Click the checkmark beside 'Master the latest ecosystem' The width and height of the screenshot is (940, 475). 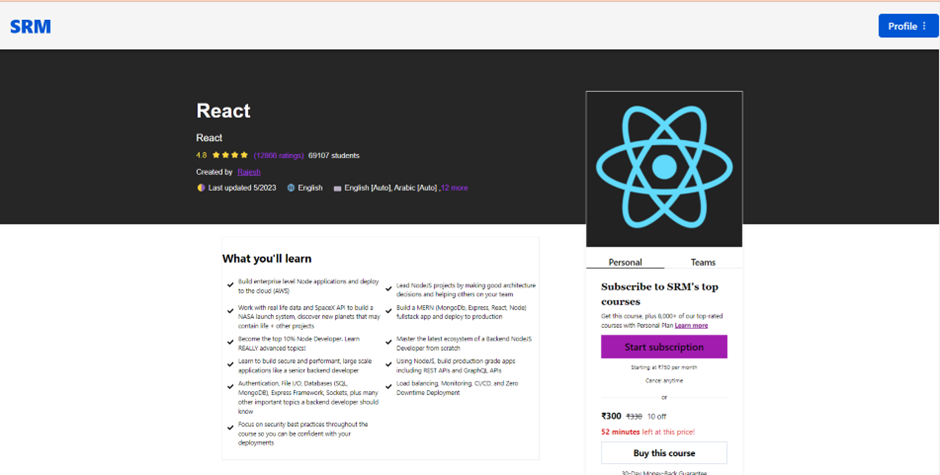pyautogui.click(x=389, y=342)
